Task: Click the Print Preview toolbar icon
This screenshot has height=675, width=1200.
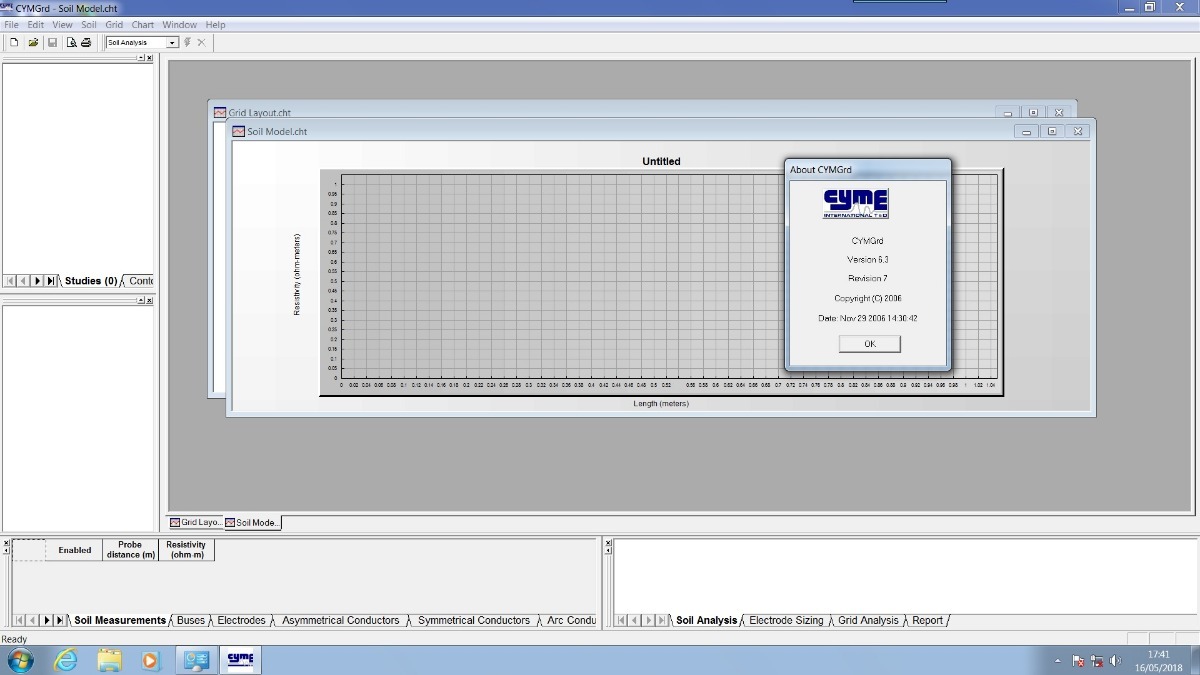Action: [72, 42]
